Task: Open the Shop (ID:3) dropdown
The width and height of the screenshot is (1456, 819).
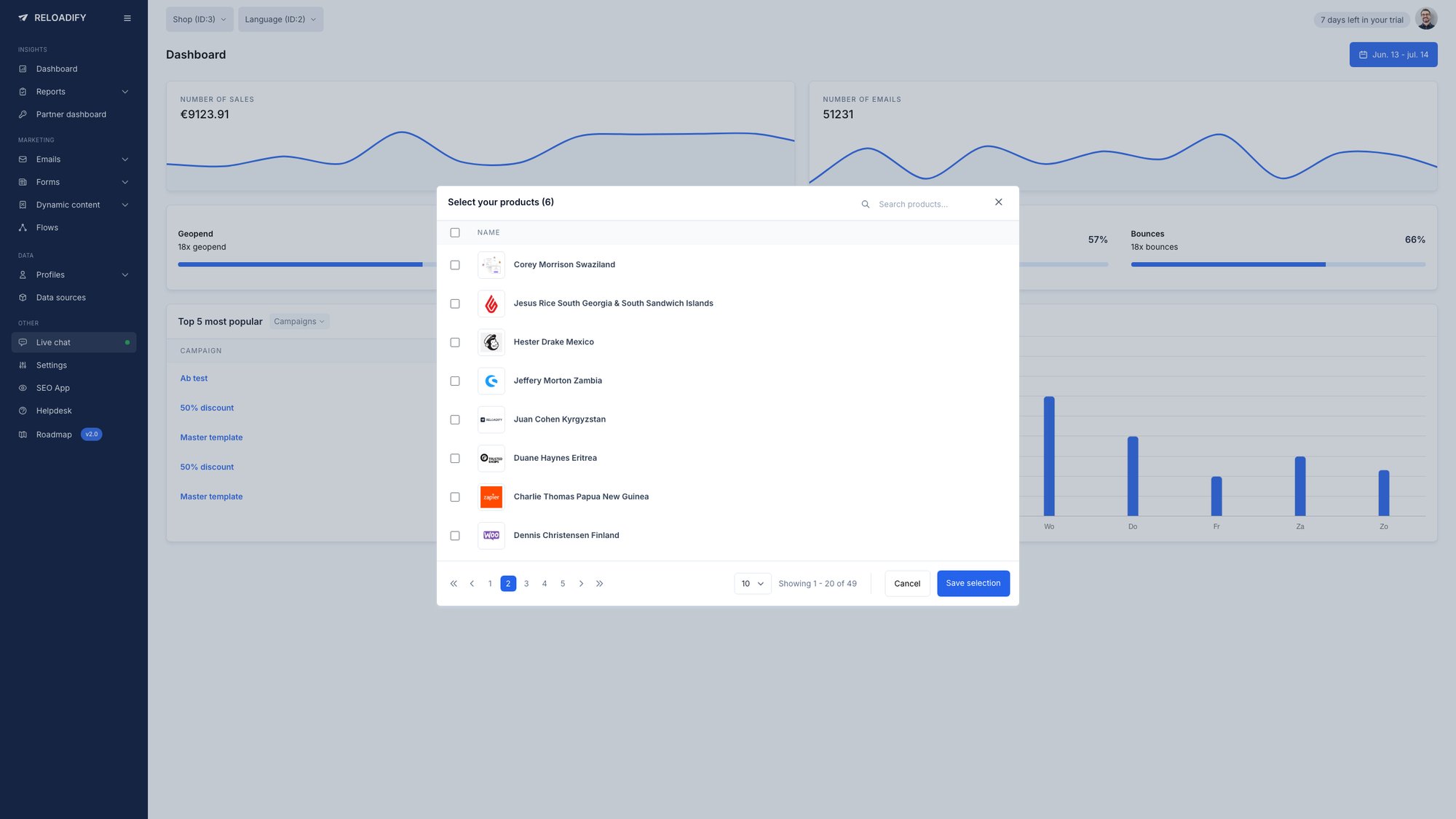Action: tap(199, 19)
